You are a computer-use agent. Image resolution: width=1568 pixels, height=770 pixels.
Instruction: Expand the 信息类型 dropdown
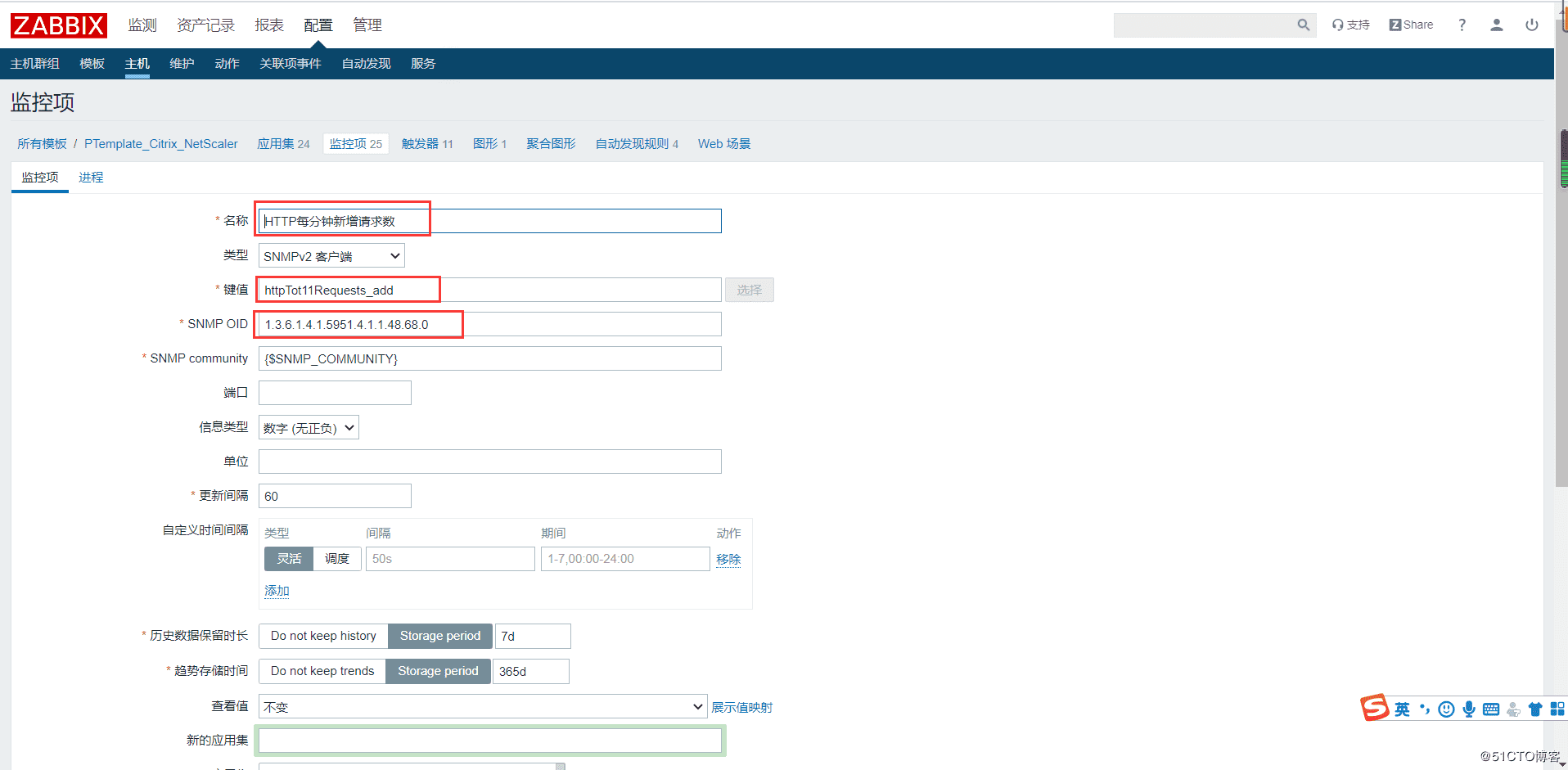(309, 428)
